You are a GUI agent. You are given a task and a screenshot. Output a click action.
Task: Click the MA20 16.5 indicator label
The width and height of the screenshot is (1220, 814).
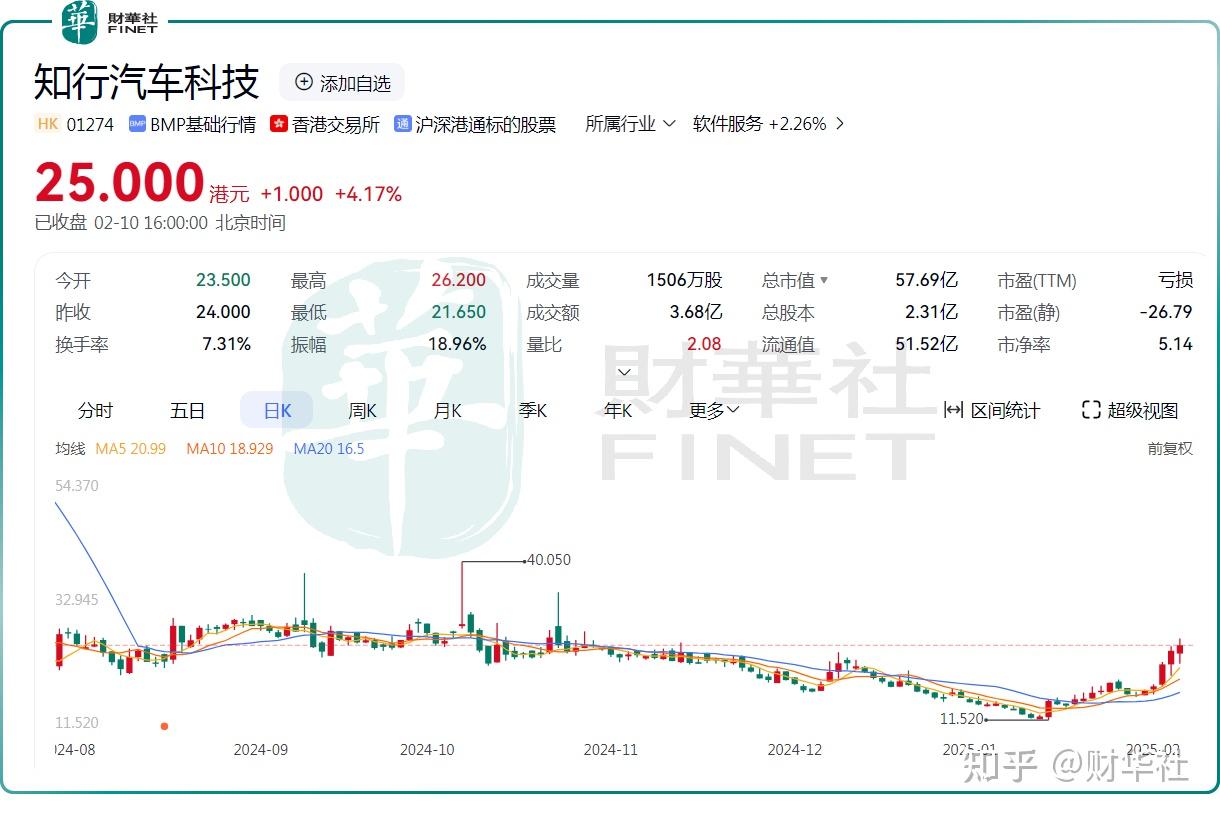click(329, 449)
